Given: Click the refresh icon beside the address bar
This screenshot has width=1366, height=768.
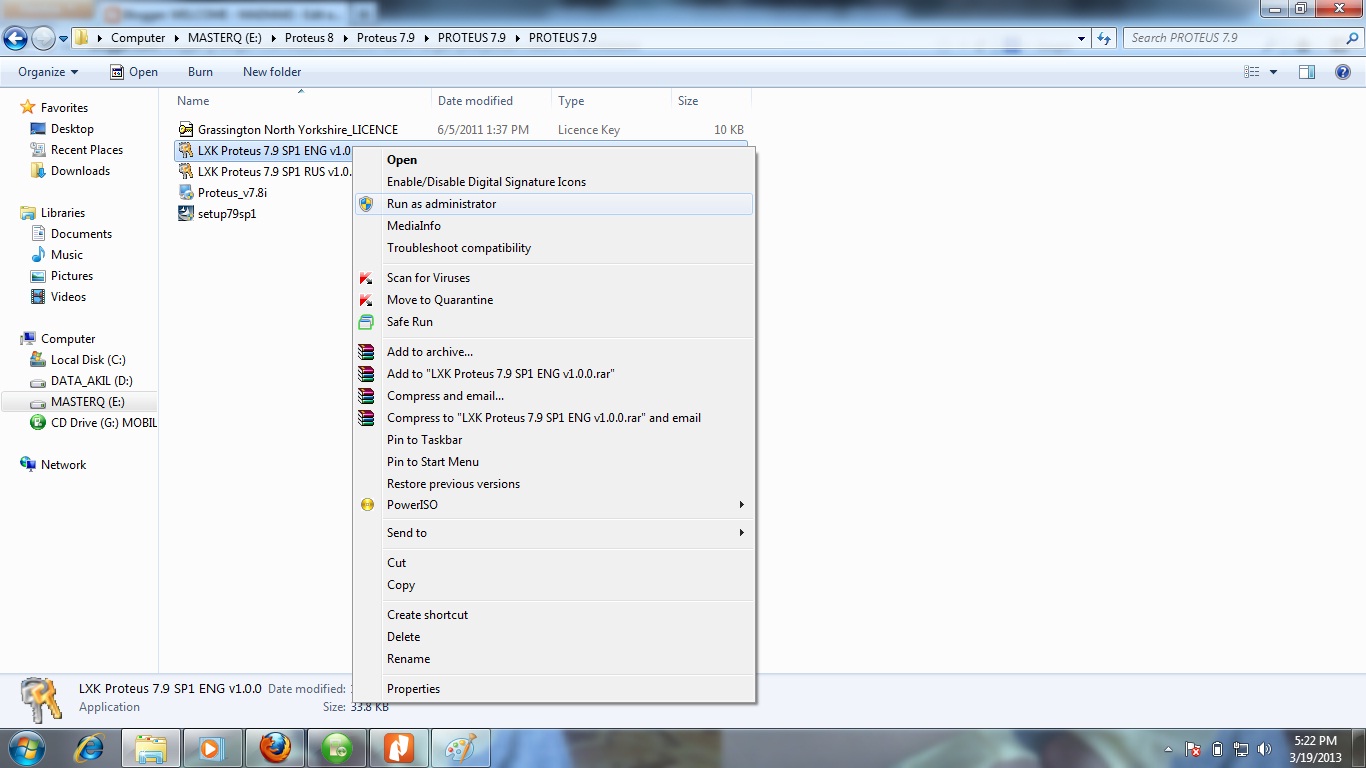Looking at the screenshot, I should click(x=1101, y=37).
